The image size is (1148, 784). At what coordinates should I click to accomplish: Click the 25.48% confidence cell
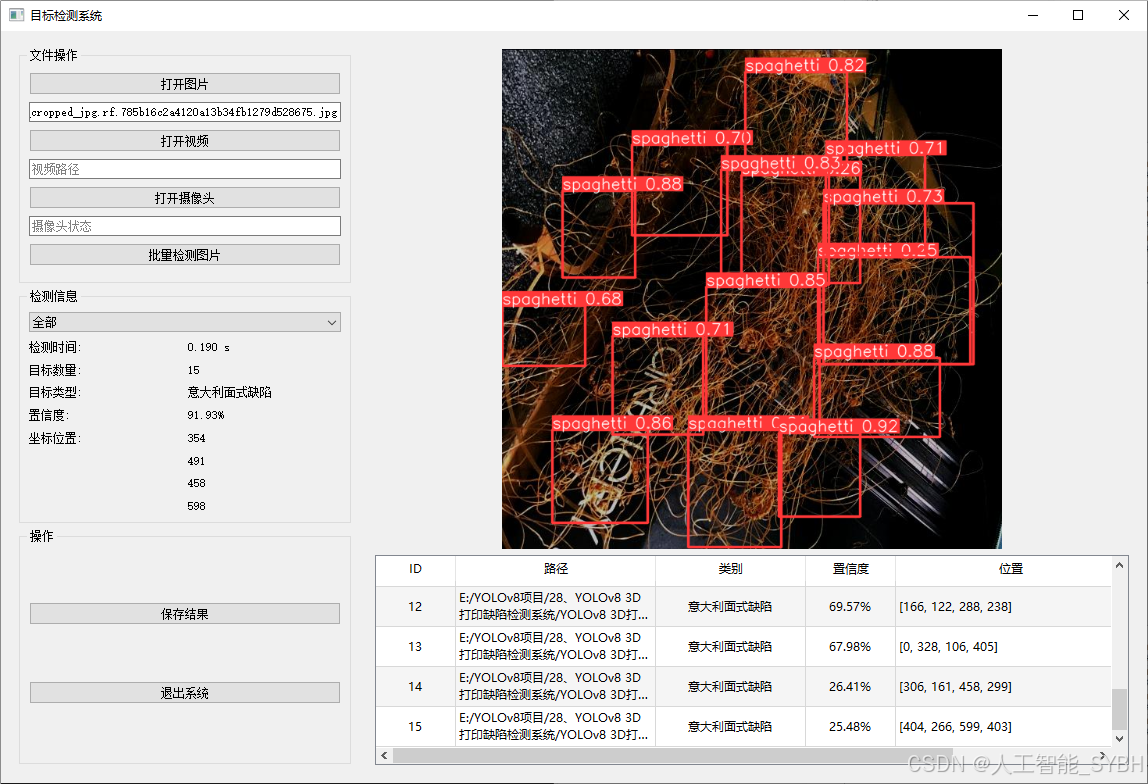[850, 726]
